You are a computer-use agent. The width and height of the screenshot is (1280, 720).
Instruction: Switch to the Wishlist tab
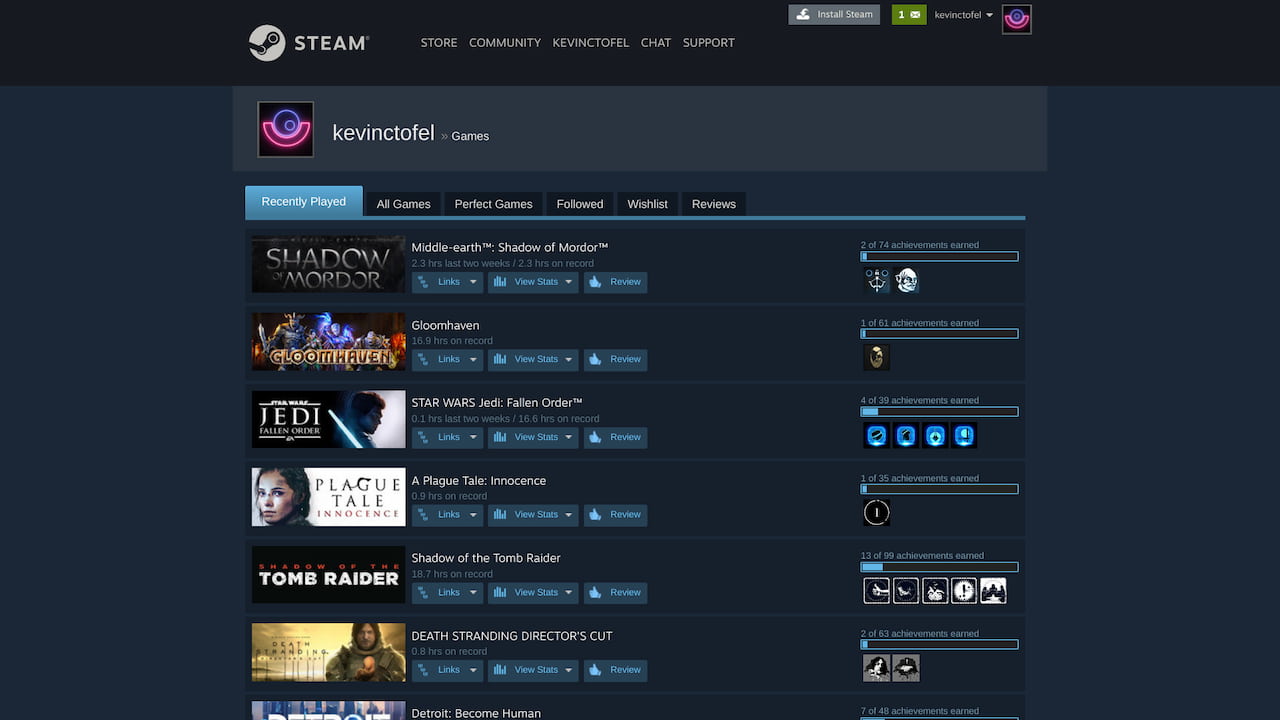pyautogui.click(x=648, y=204)
